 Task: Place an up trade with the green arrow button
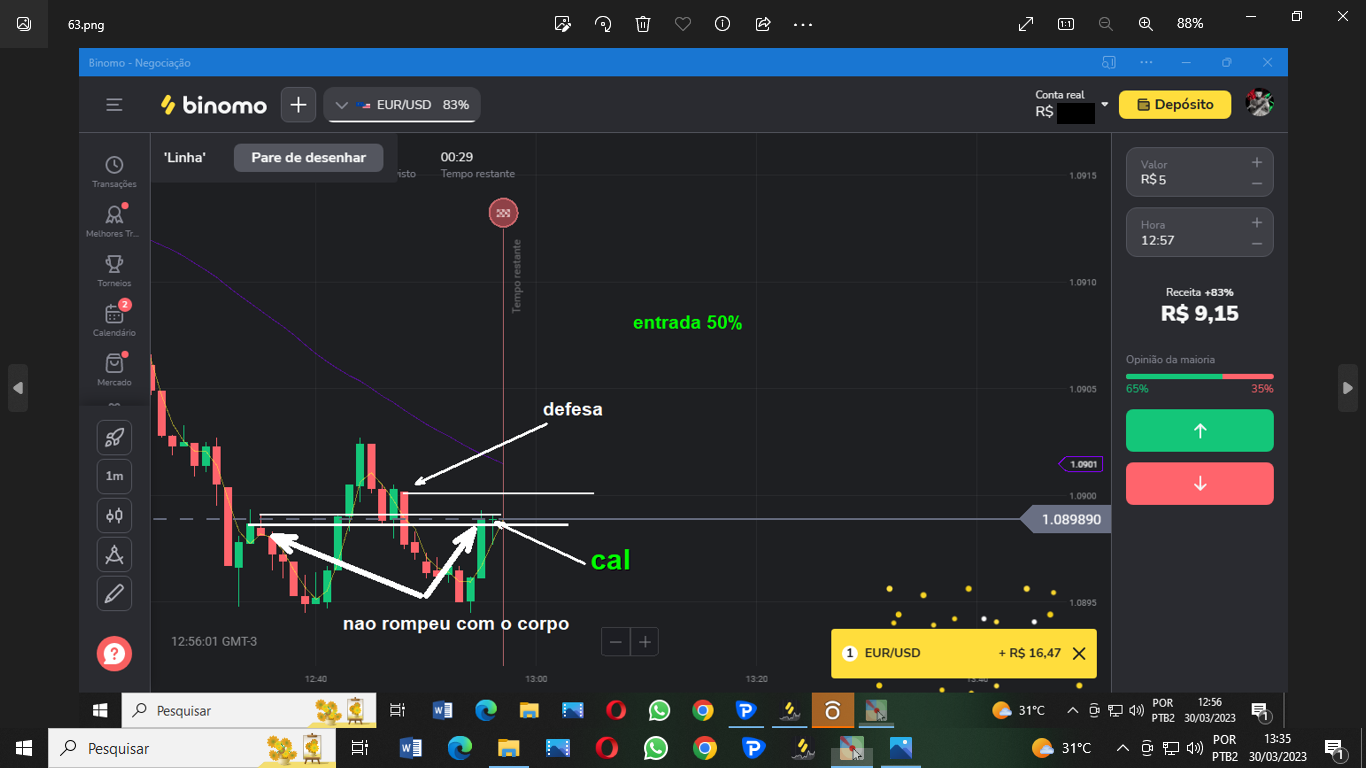[1199, 431]
